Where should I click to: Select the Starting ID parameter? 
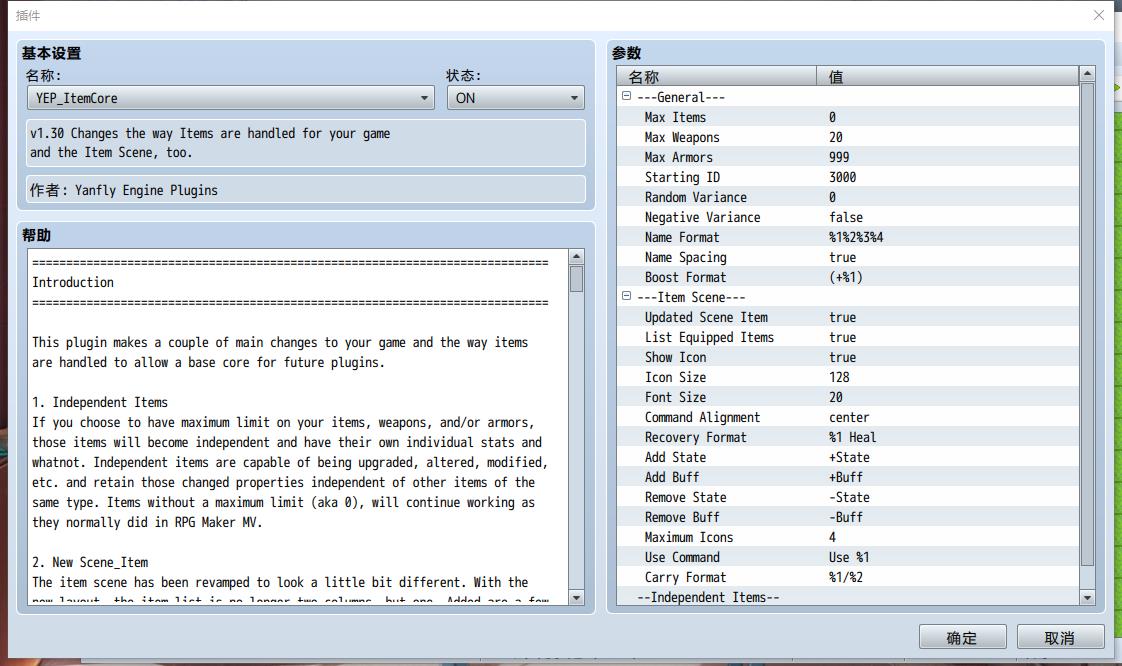click(848, 177)
